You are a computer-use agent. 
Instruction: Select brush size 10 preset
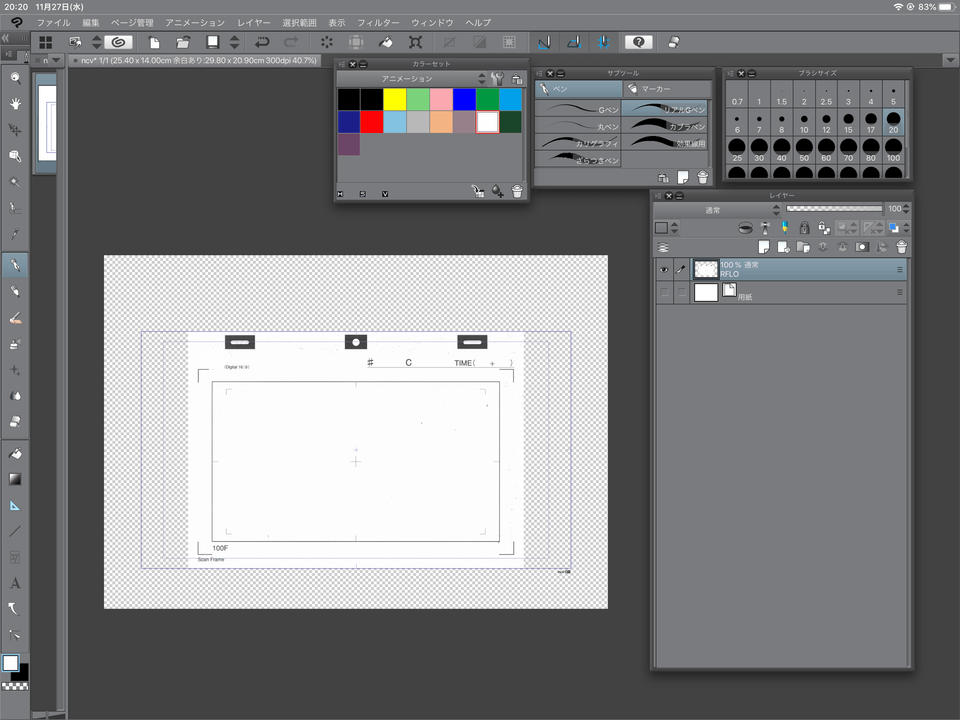(804, 124)
